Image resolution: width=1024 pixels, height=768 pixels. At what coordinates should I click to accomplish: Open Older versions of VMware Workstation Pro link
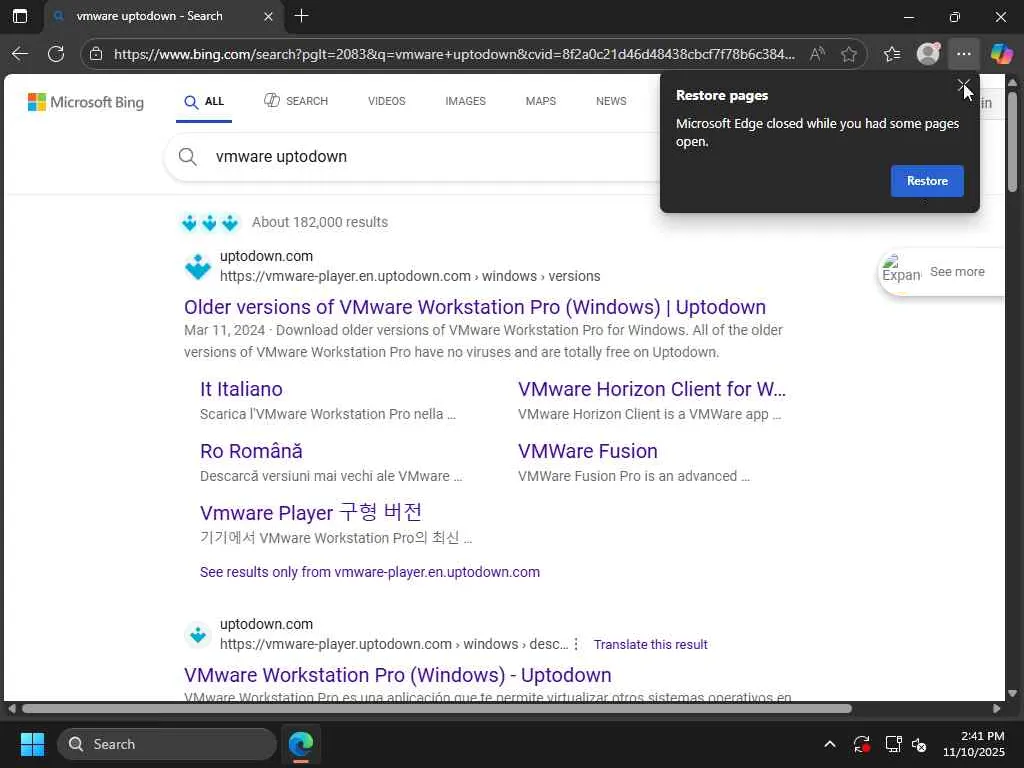[475, 307]
